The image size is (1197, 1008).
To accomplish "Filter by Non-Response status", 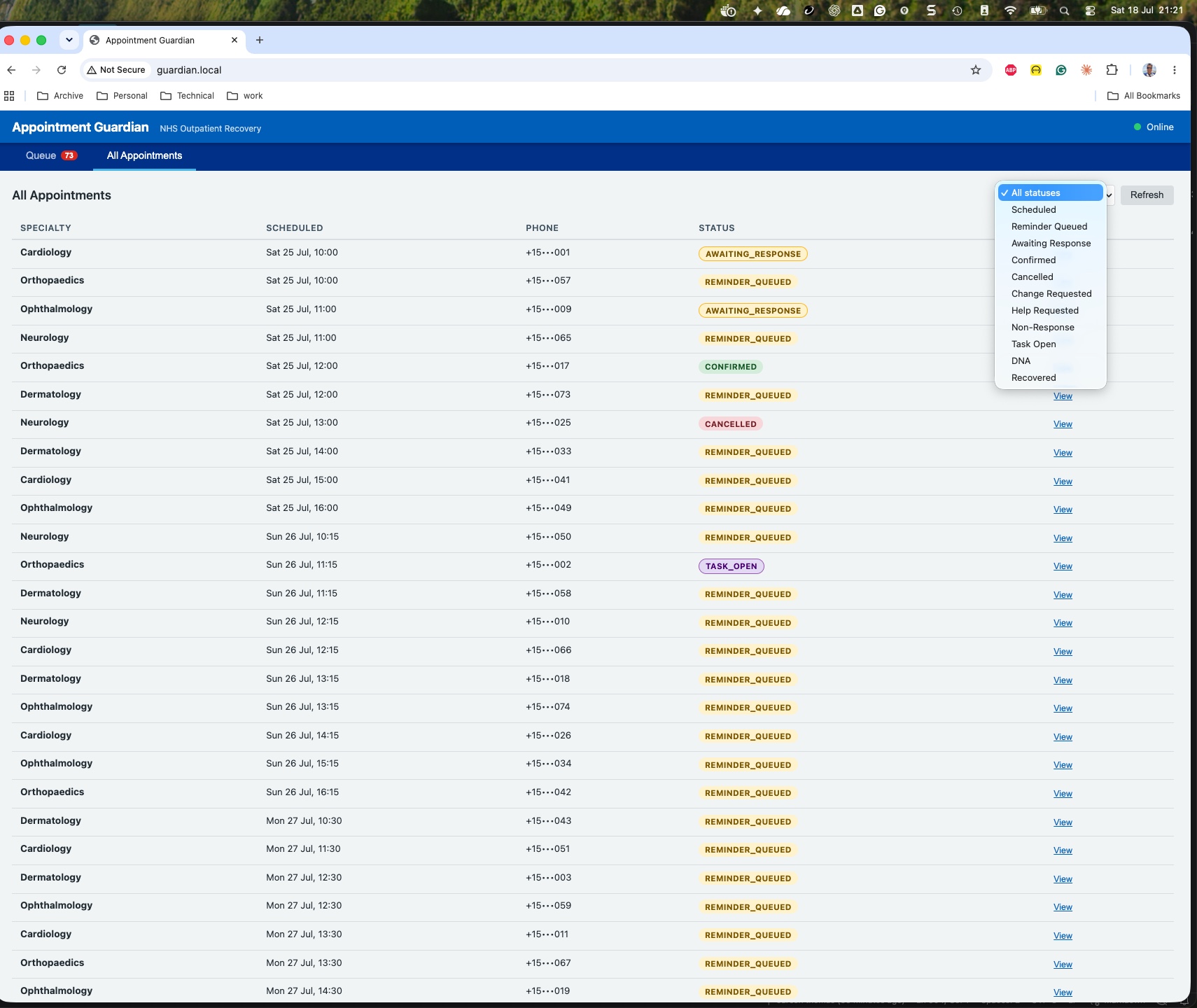I will [1051, 327].
